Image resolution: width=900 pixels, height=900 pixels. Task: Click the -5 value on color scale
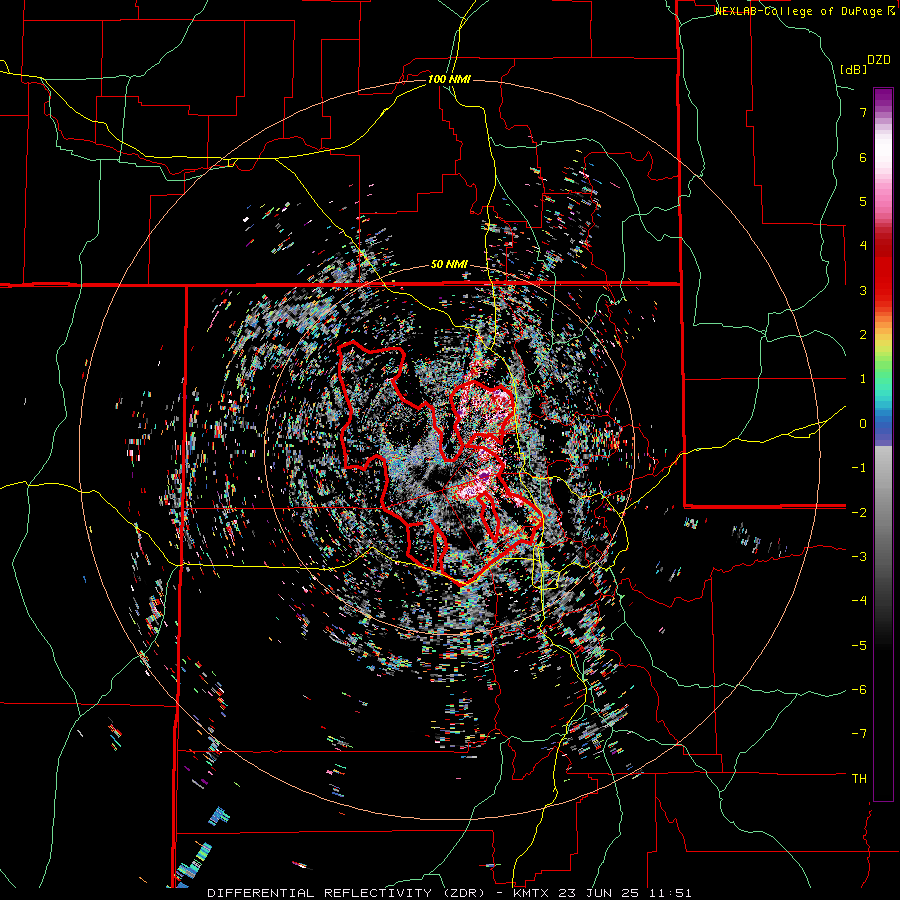tap(859, 645)
